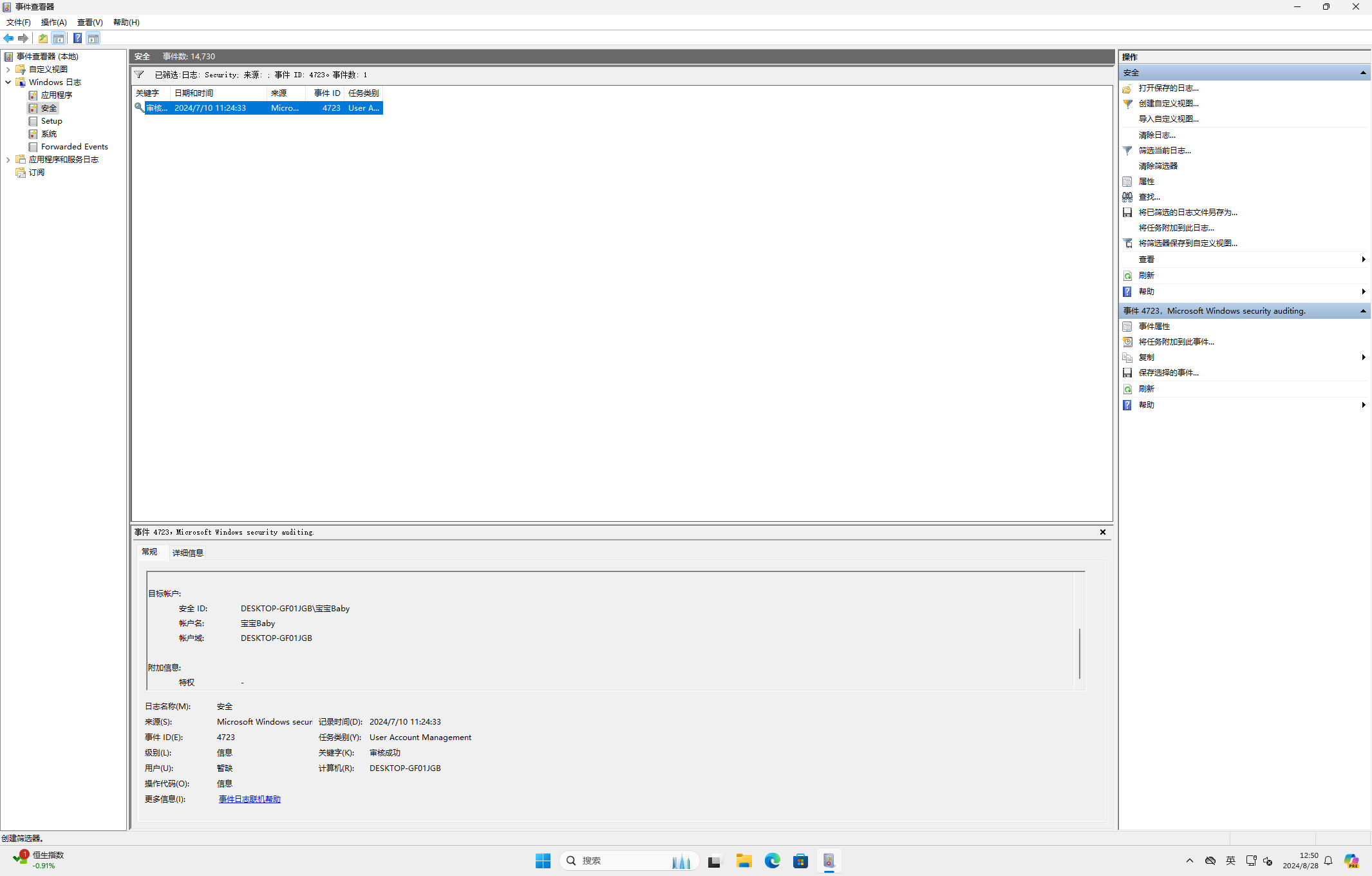Select 应用程序 log in tree
This screenshot has height=876, width=1372.
click(57, 95)
